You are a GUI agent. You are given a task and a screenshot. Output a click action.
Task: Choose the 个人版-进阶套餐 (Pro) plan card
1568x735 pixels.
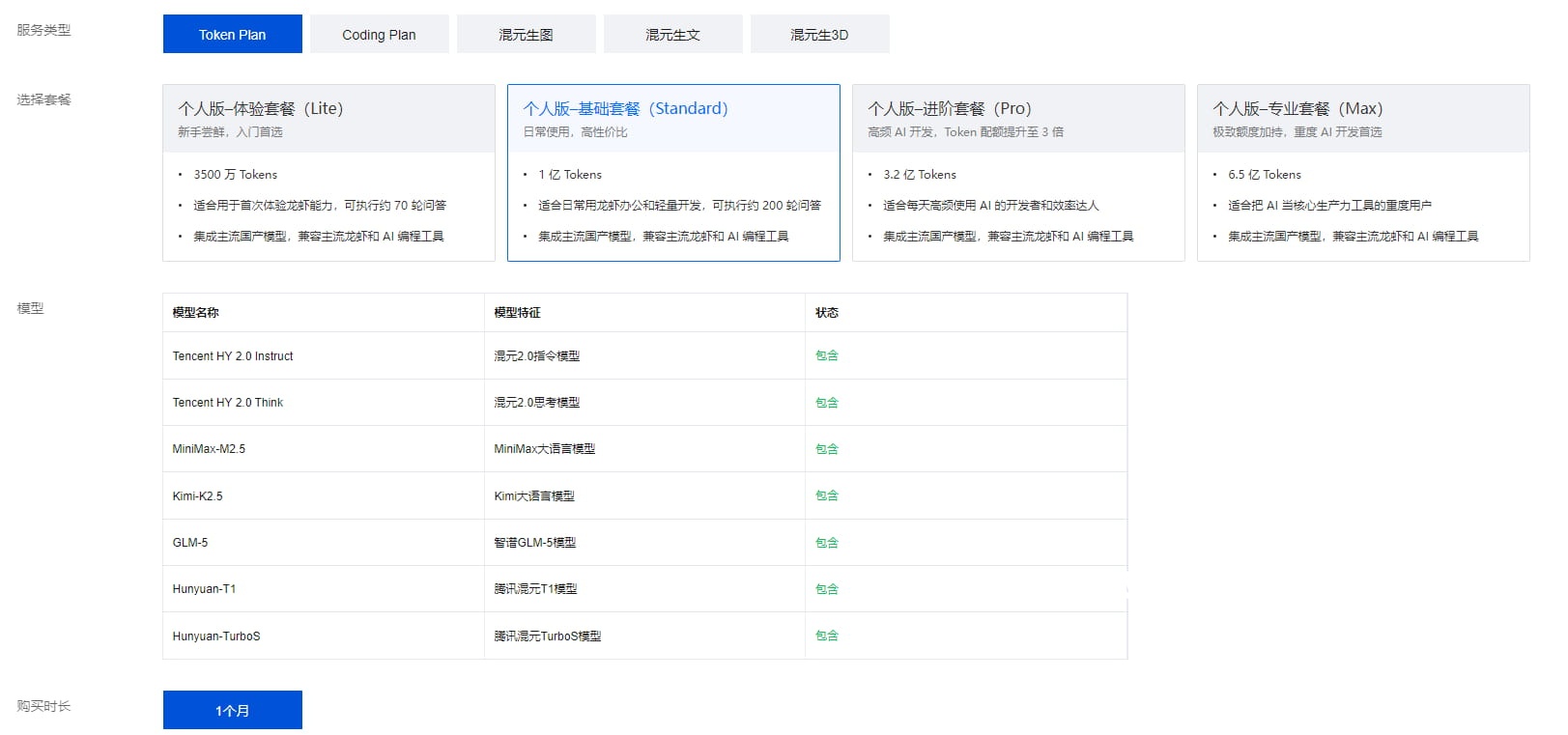[x=1018, y=173]
